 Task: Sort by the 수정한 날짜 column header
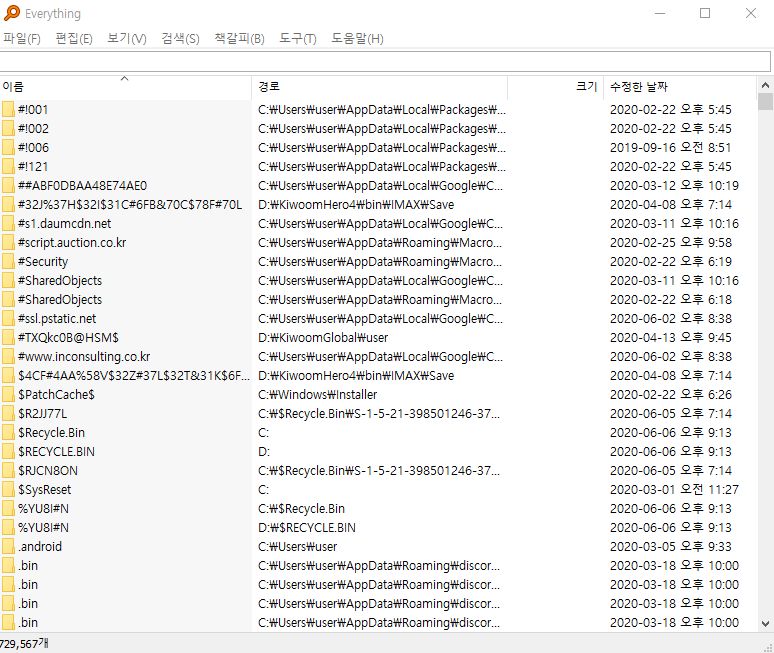[680, 87]
